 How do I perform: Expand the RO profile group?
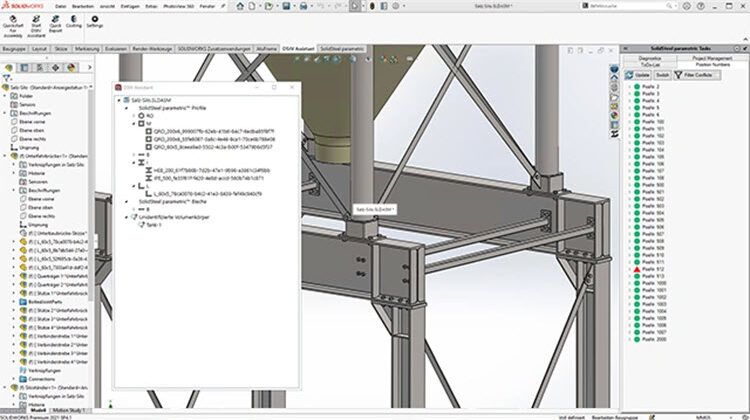pyautogui.click(x=136, y=115)
